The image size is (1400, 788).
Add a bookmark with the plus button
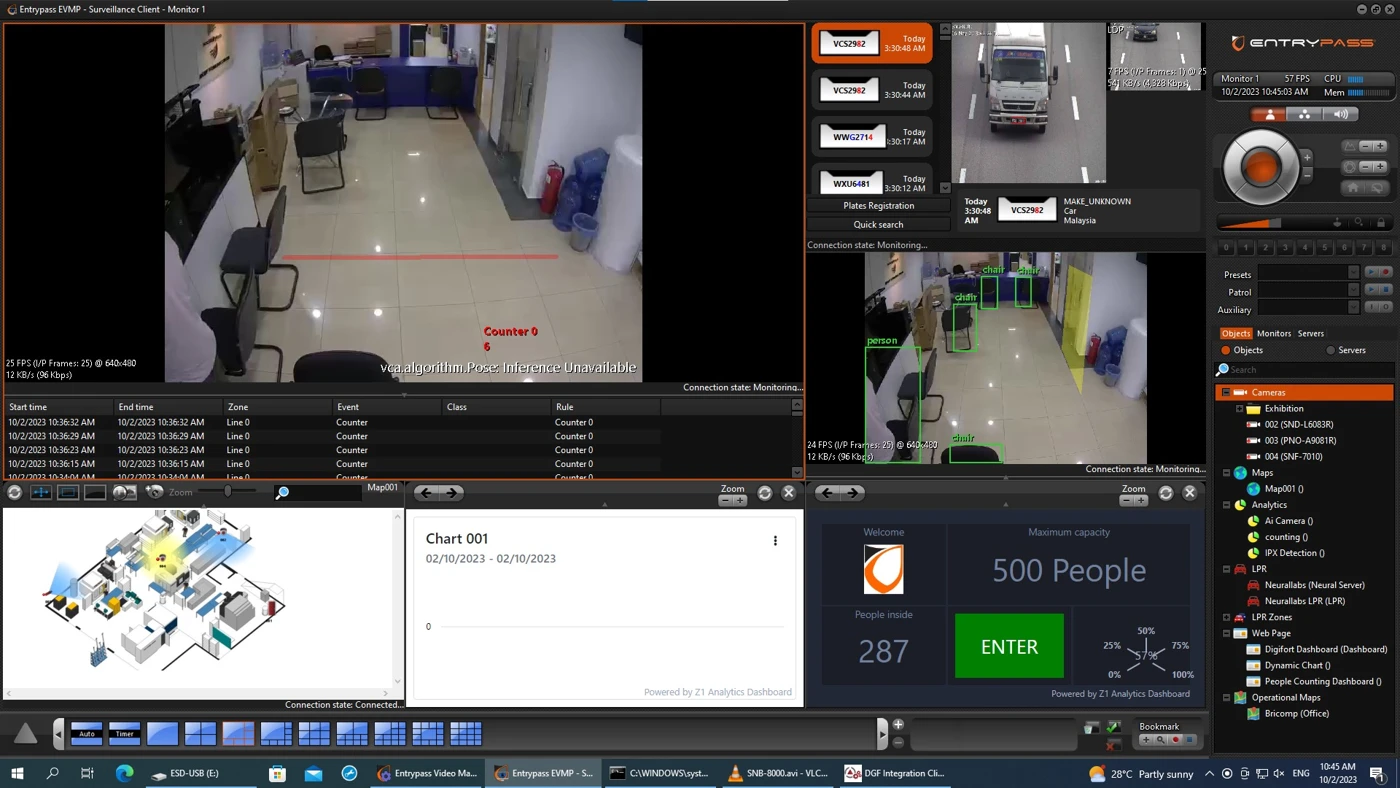coord(1146,741)
